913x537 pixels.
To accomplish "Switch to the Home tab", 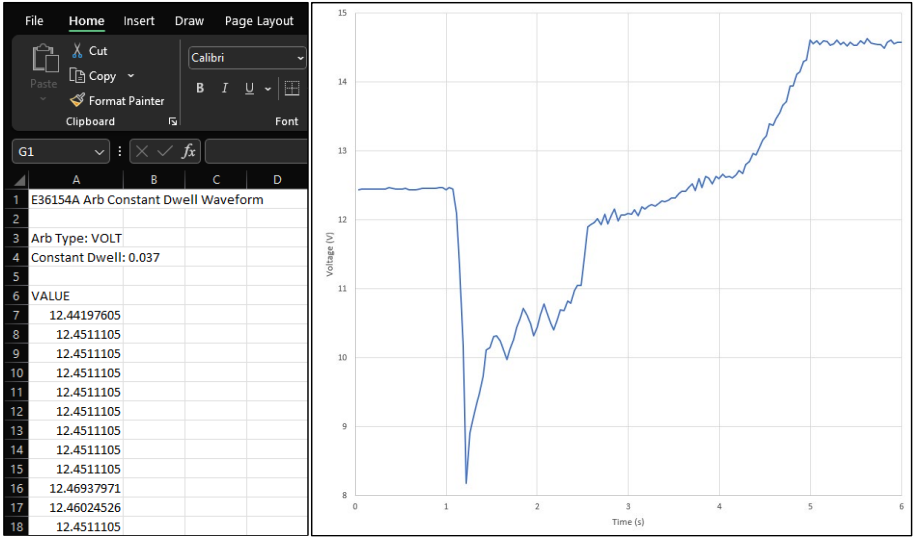I will [x=87, y=21].
